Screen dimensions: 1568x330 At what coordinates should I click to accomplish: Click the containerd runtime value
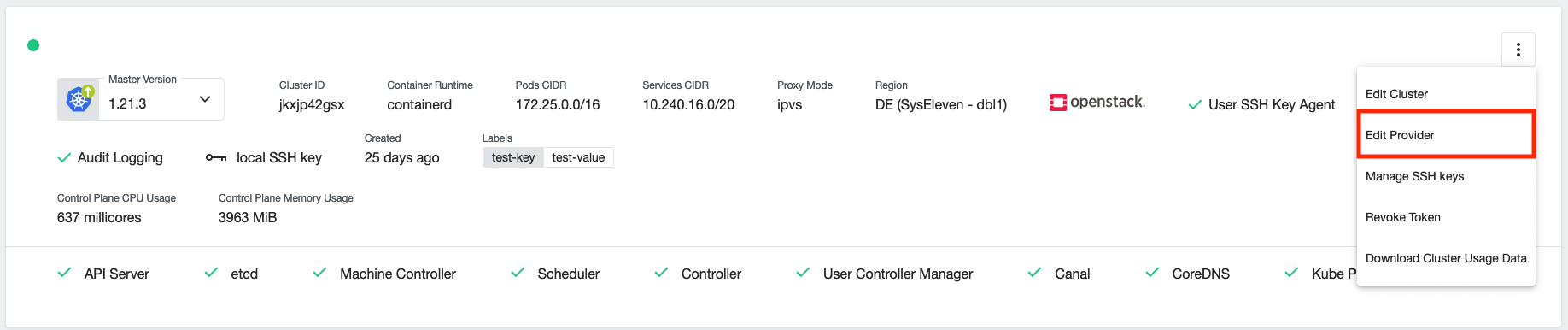click(419, 104)
